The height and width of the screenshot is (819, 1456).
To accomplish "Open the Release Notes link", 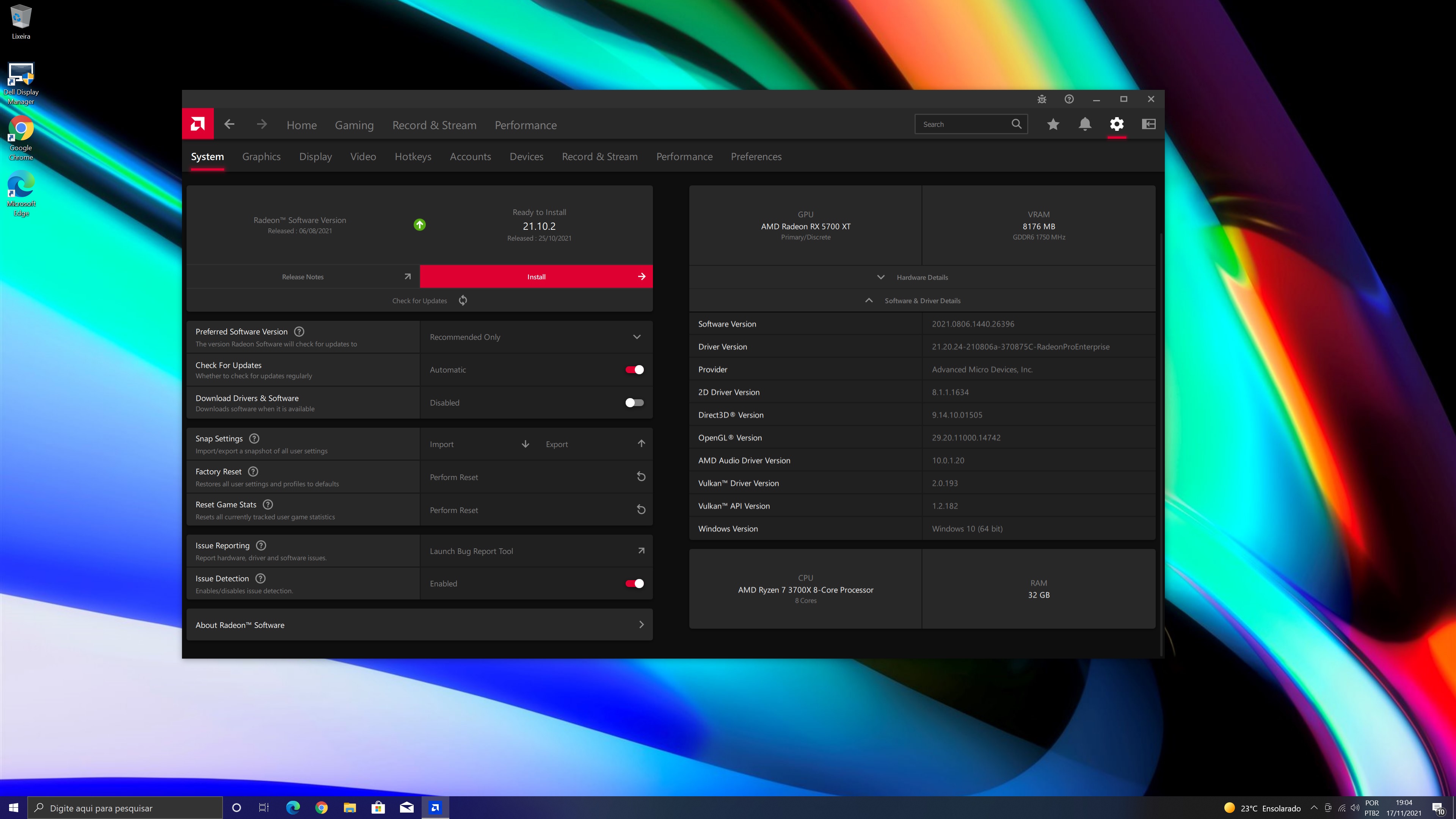I will (303, 276).
